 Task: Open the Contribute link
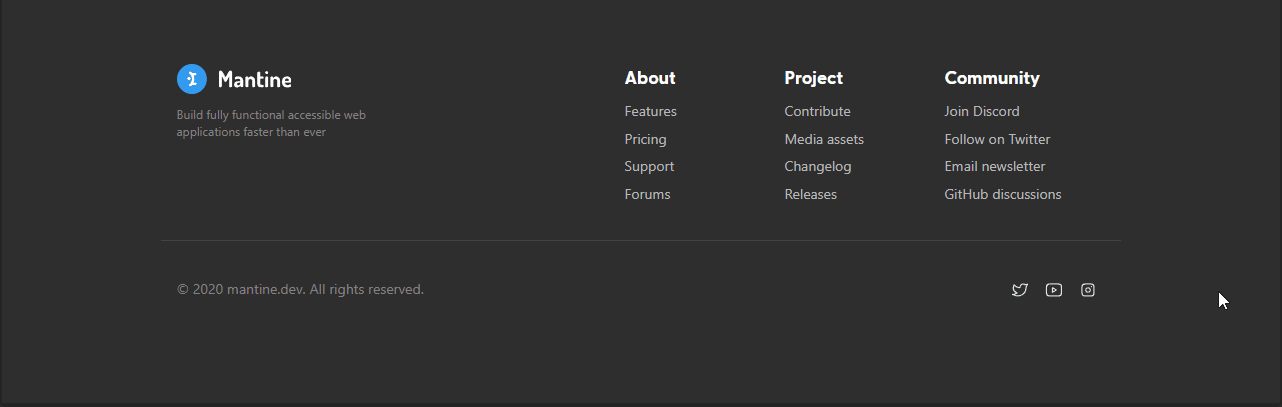tap(818, 111)
